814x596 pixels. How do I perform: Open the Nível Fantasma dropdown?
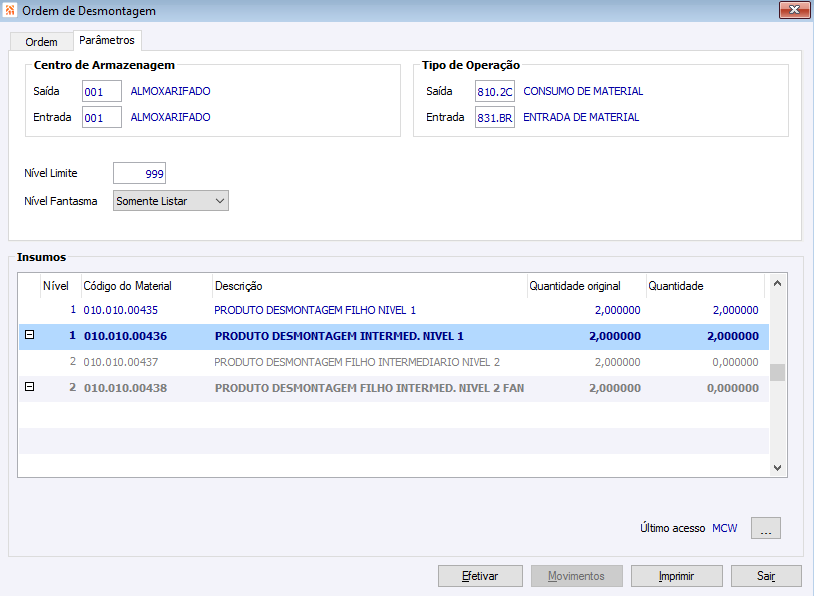[x=171, y=201]
